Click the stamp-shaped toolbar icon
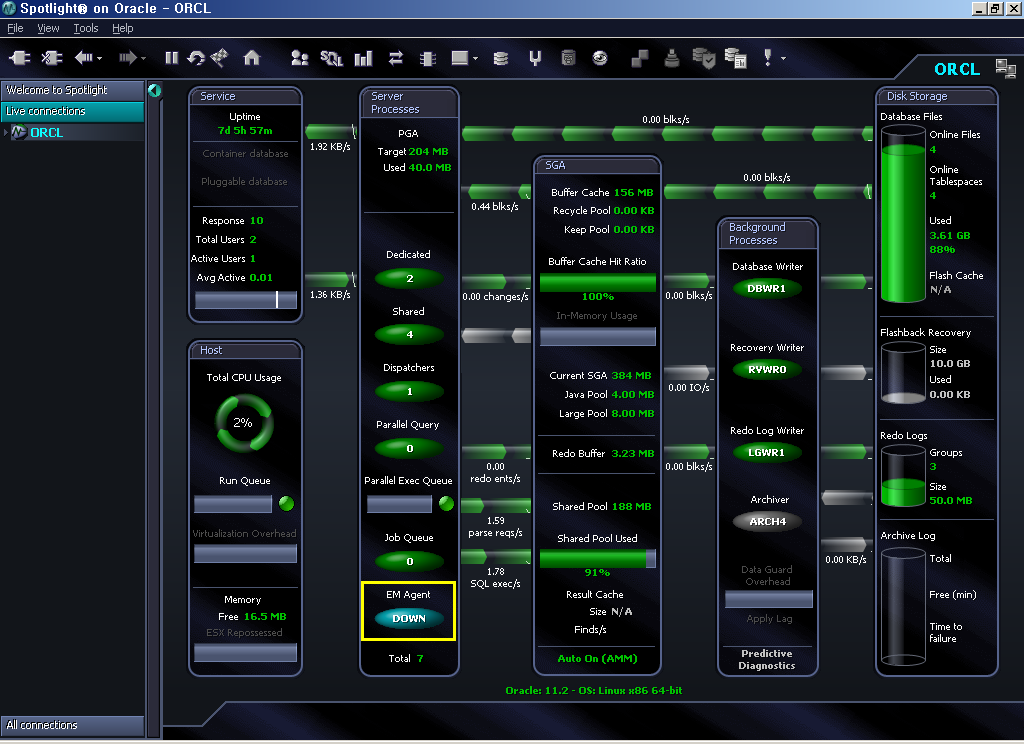1024x744 pixels. click(x=671, y=59)
